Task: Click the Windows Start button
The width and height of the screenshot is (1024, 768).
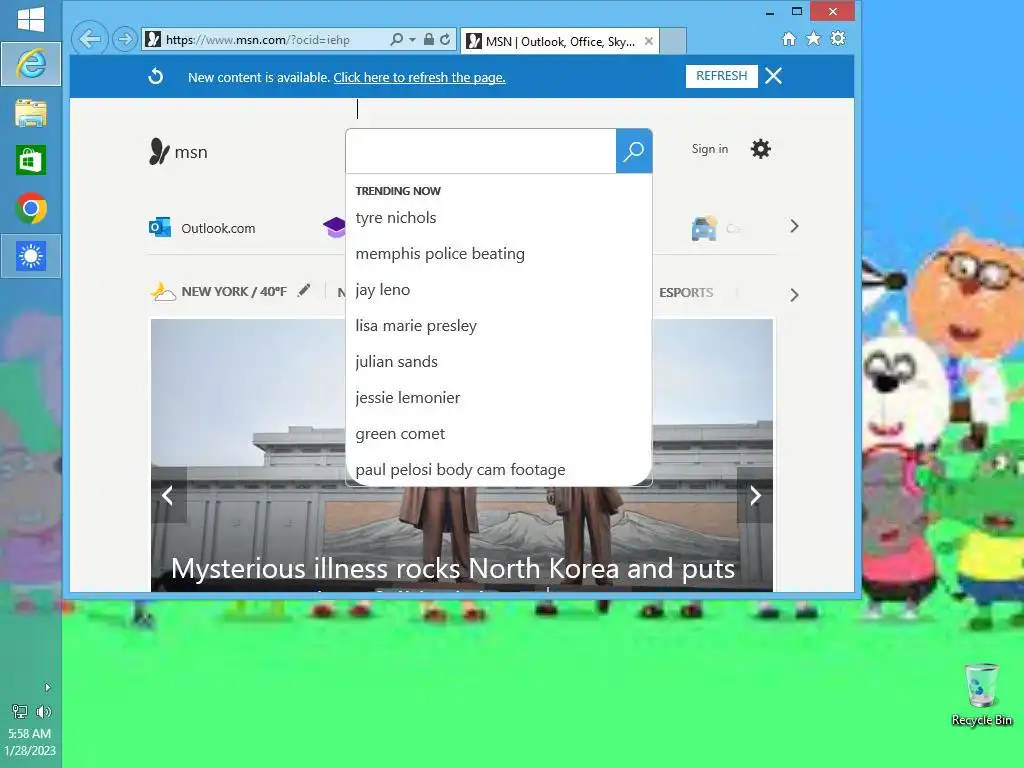Action: (x=31, y=19)
